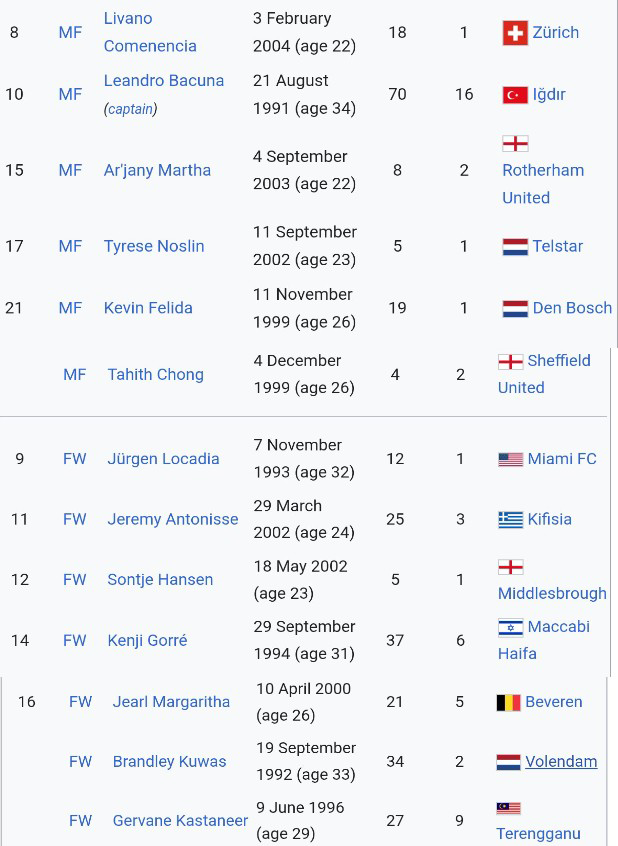Click the Netherlands flag beside Telstar
This screenshot has height=846, width=618.
pos(514,247)
